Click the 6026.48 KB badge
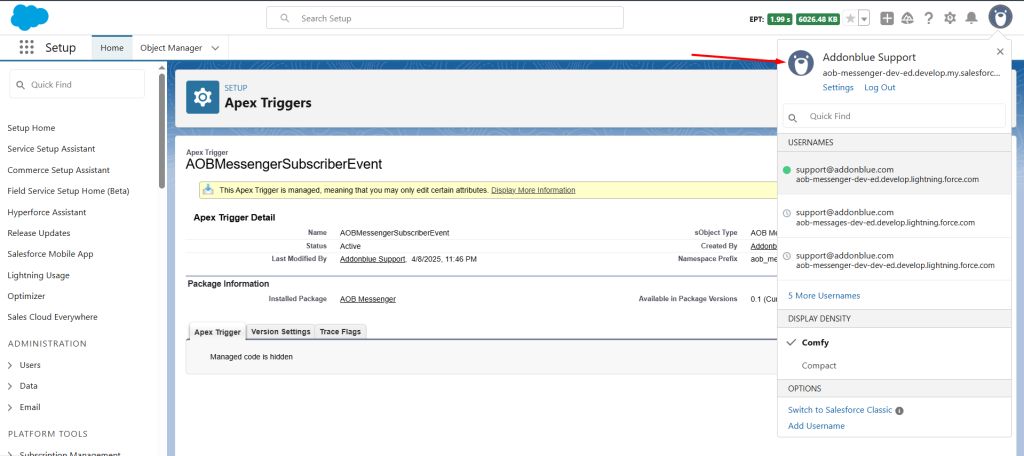Screen dimensions: 1024x456 point(817,19)
